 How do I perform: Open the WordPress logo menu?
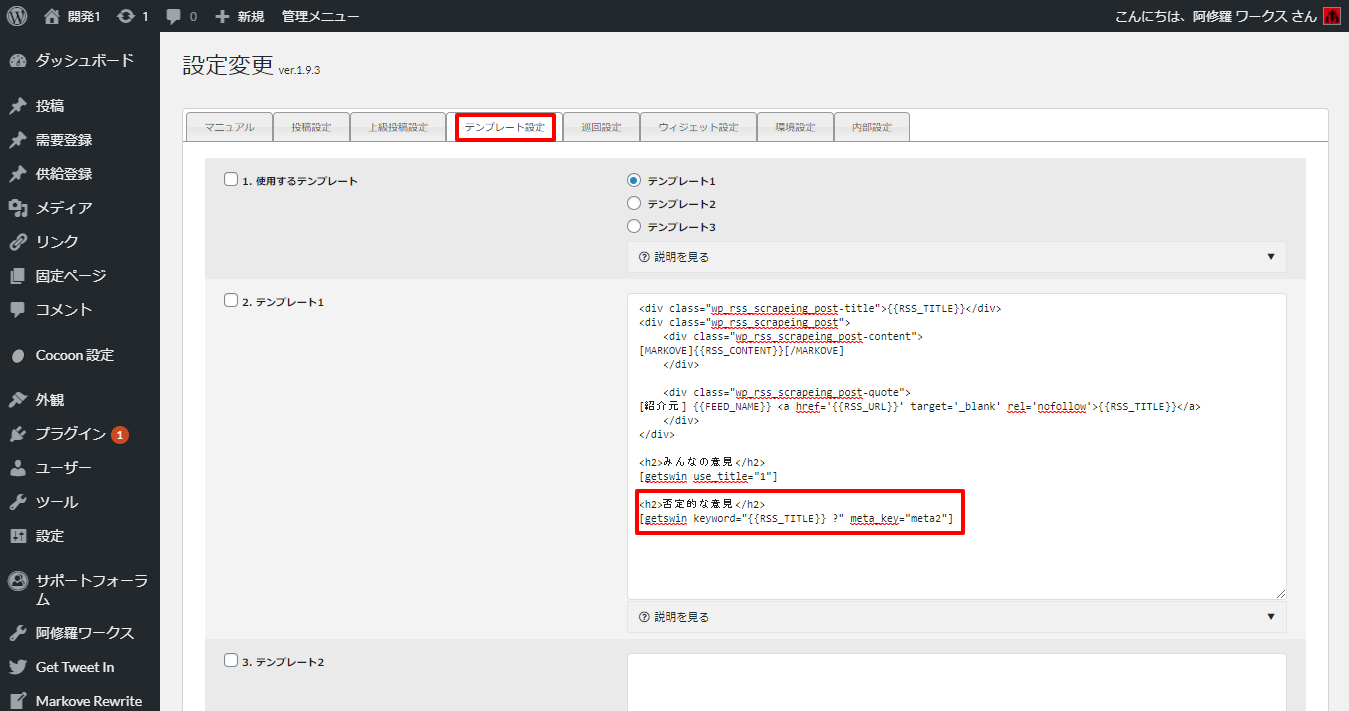tap(17, 16)
